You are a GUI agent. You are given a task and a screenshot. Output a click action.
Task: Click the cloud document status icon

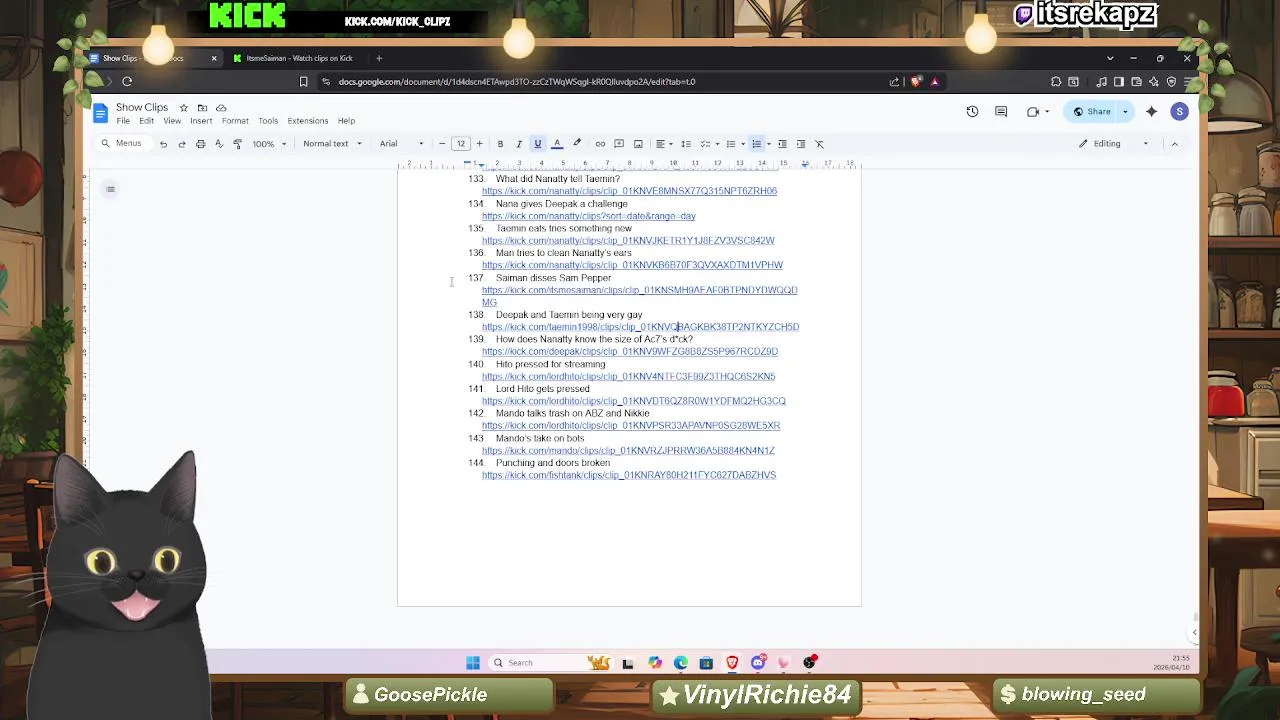coord(221,108)
